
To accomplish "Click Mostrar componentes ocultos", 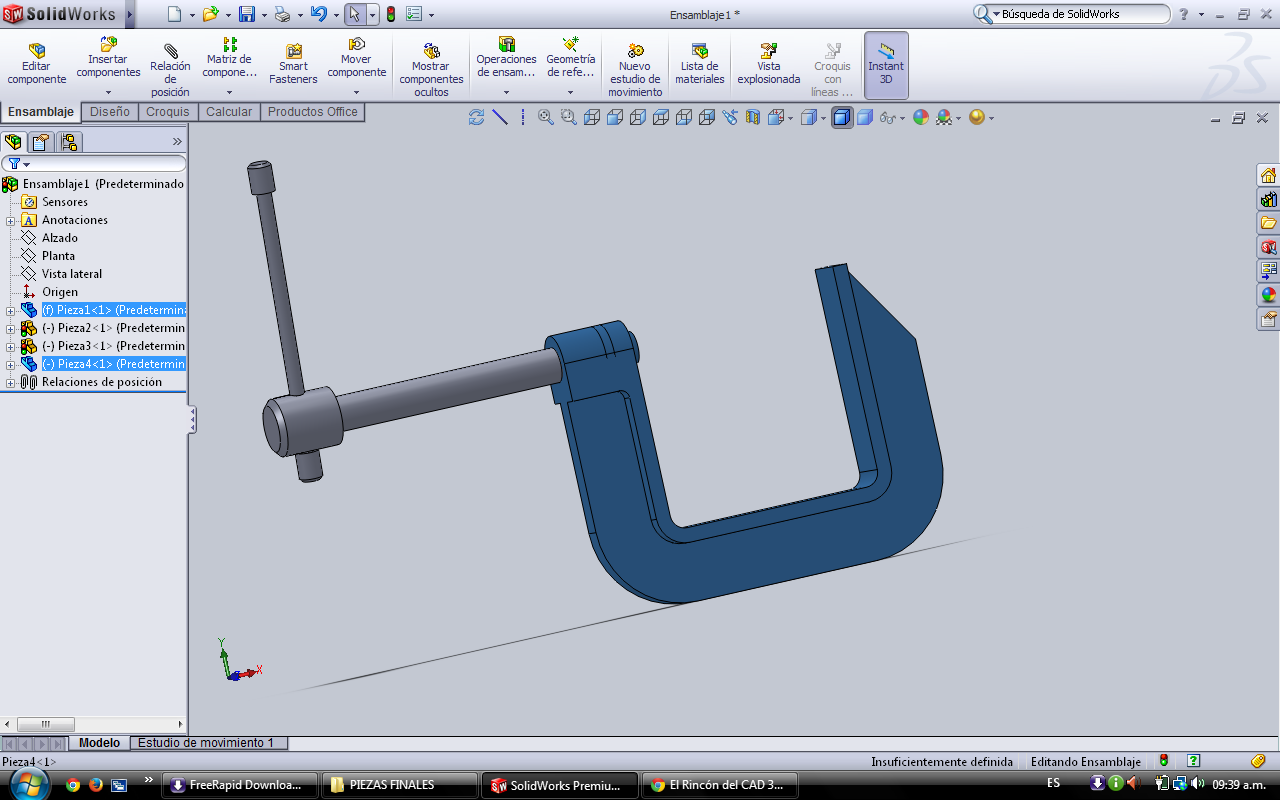I will [x=431, y=70].
